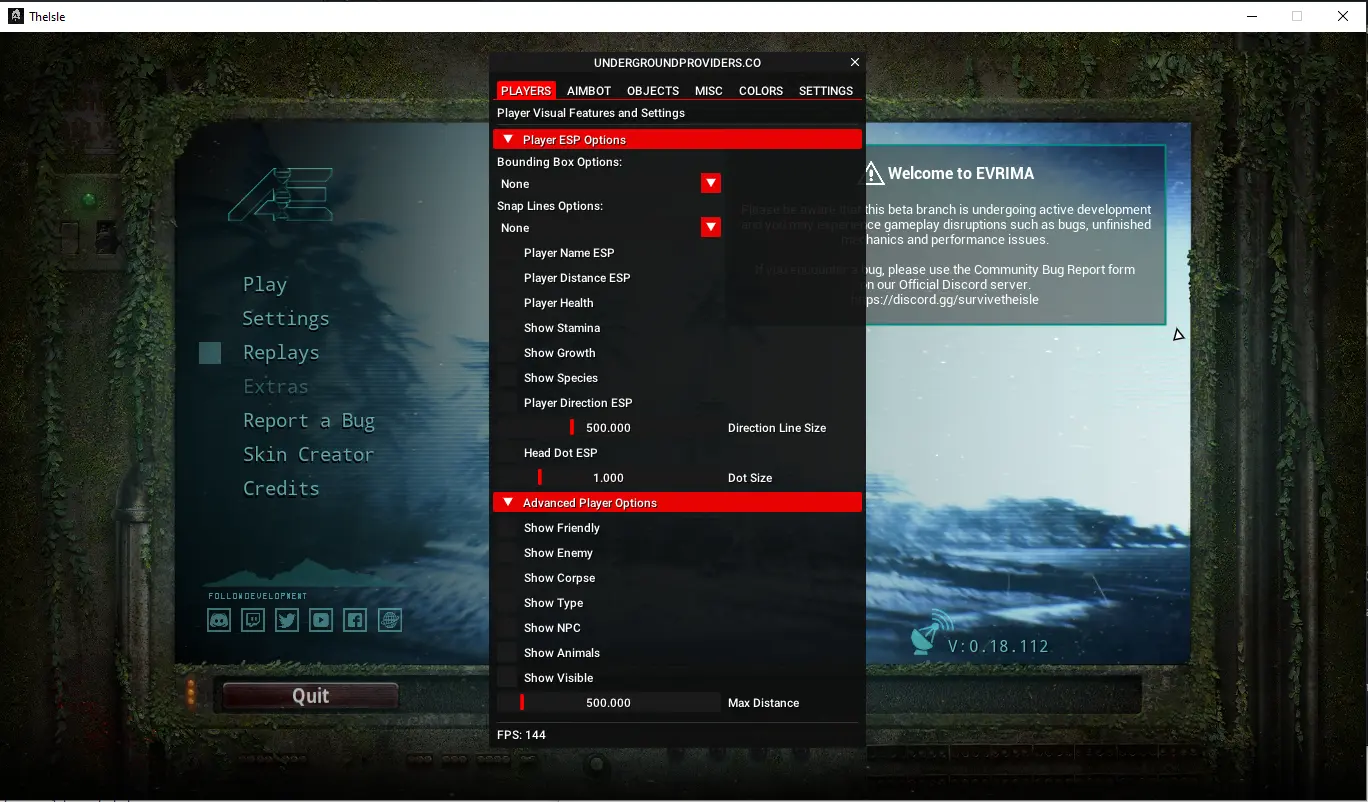This screenshot has height=802, width=1368.
Task: Toggle Show Stamina checkbox
Action: point(508,328)
